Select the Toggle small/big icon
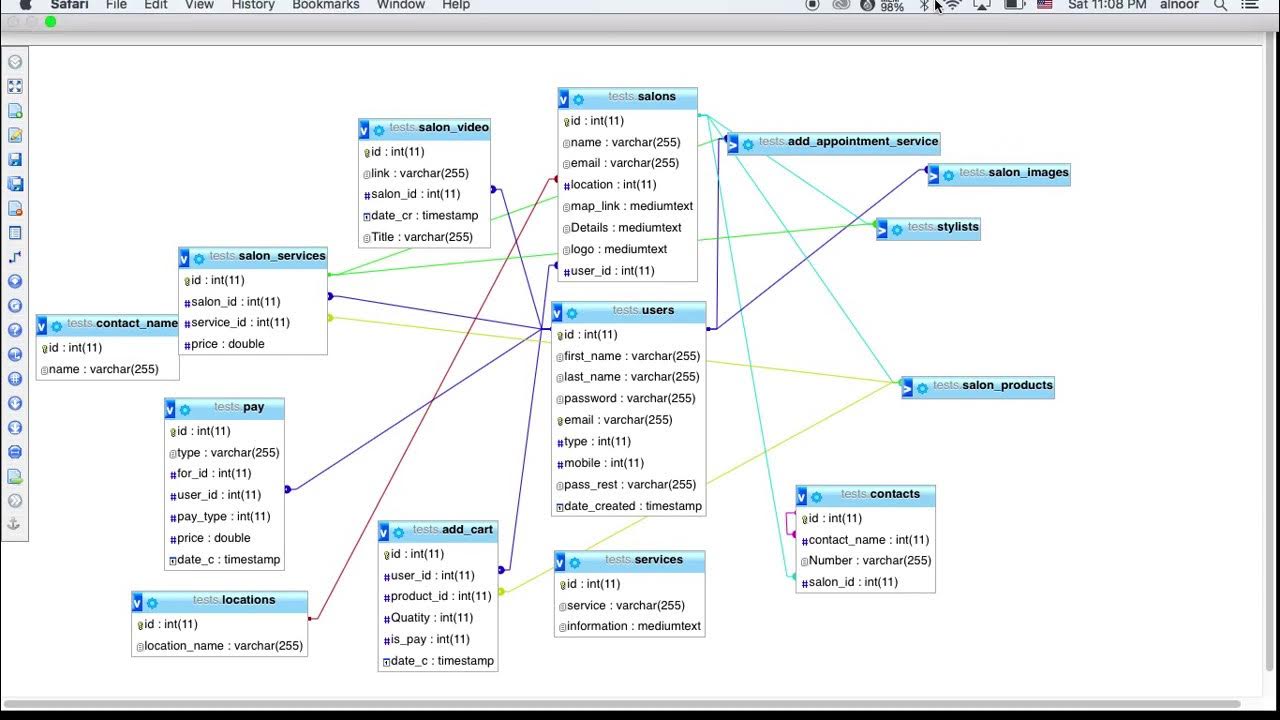The image size is (1280, 720). pyautogui.click(x=15, y=427)
